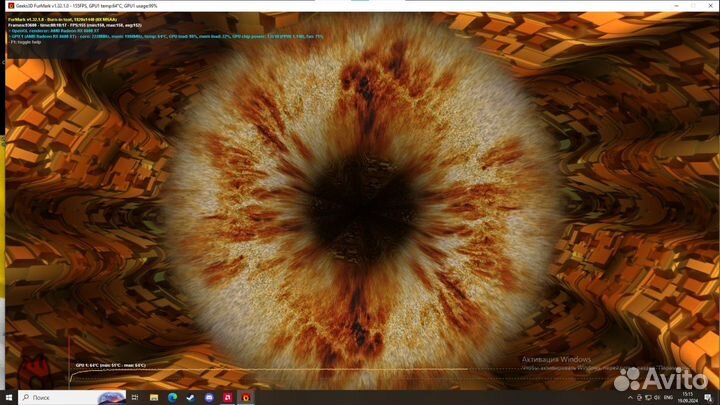Open the volume control tray icon
Viewport: 720px width, 405px height.
pyautogui.click(x=657, y=397)
